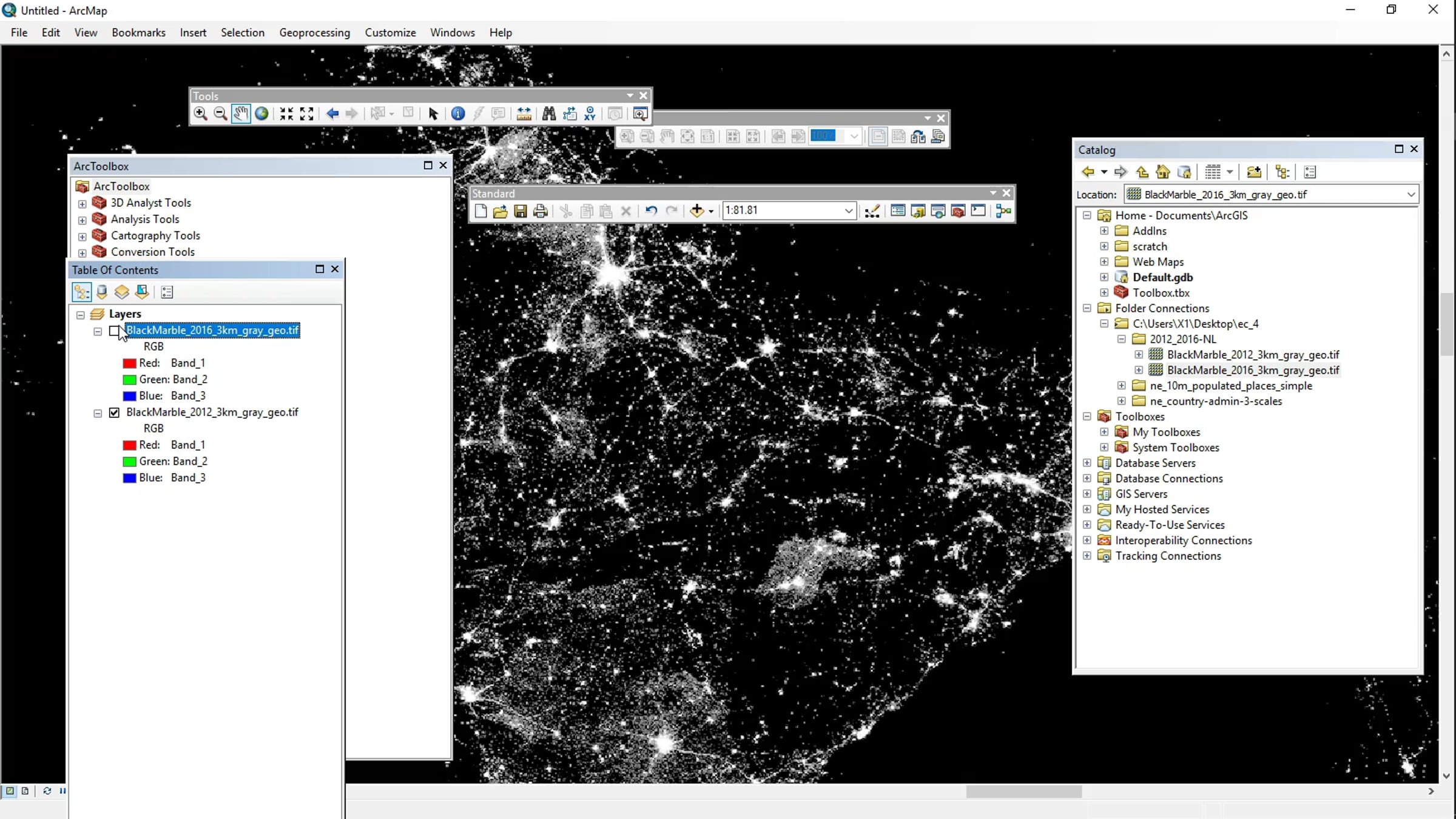Select the Zoom In tool
The image size is (1456, 819).
(x=200, y=113)
